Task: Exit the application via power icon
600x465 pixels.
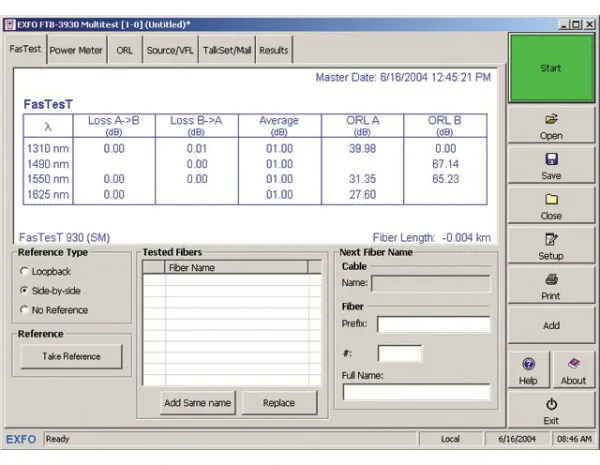Action: pyautogui.click(x=551, y=410)
